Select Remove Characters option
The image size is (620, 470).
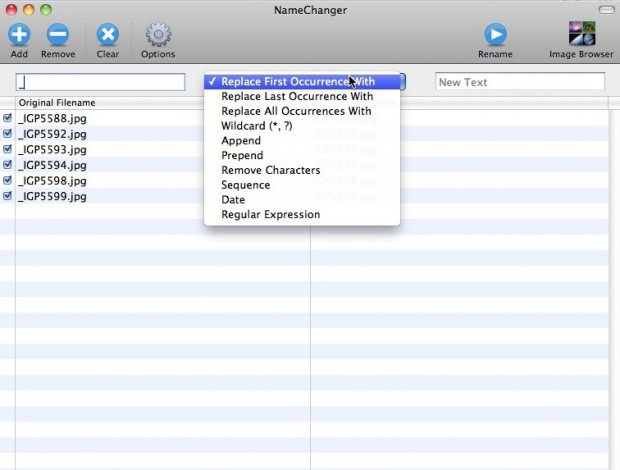302,170
